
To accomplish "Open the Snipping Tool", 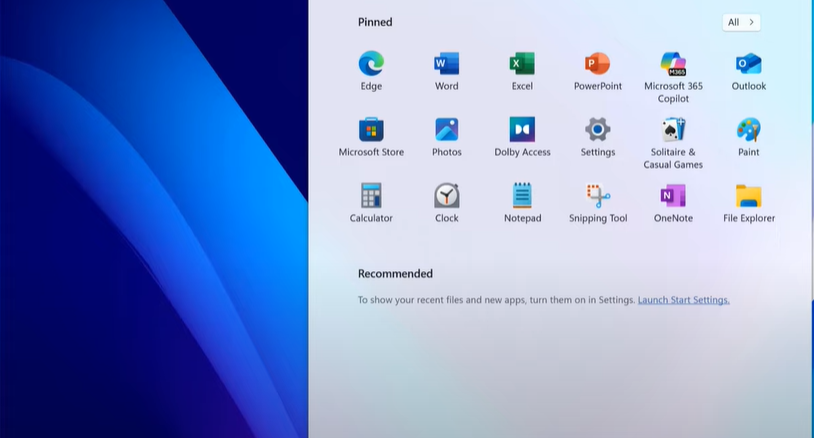I will tap(598, 196).
